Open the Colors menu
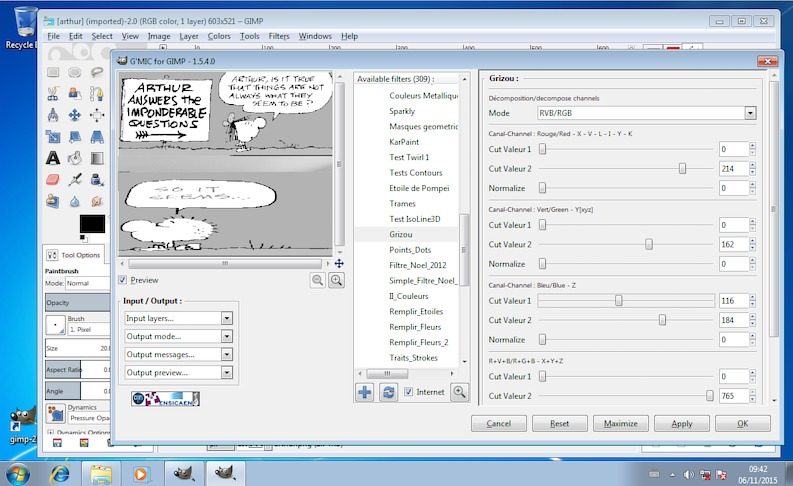The height and width of the screenshot is (486, 793). [218, 36]
